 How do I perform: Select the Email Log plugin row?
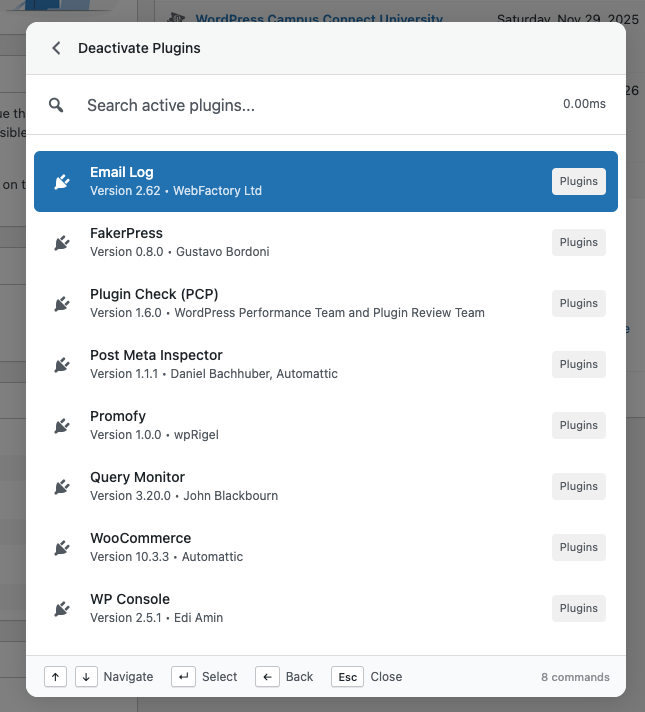[x=300, y=181]
